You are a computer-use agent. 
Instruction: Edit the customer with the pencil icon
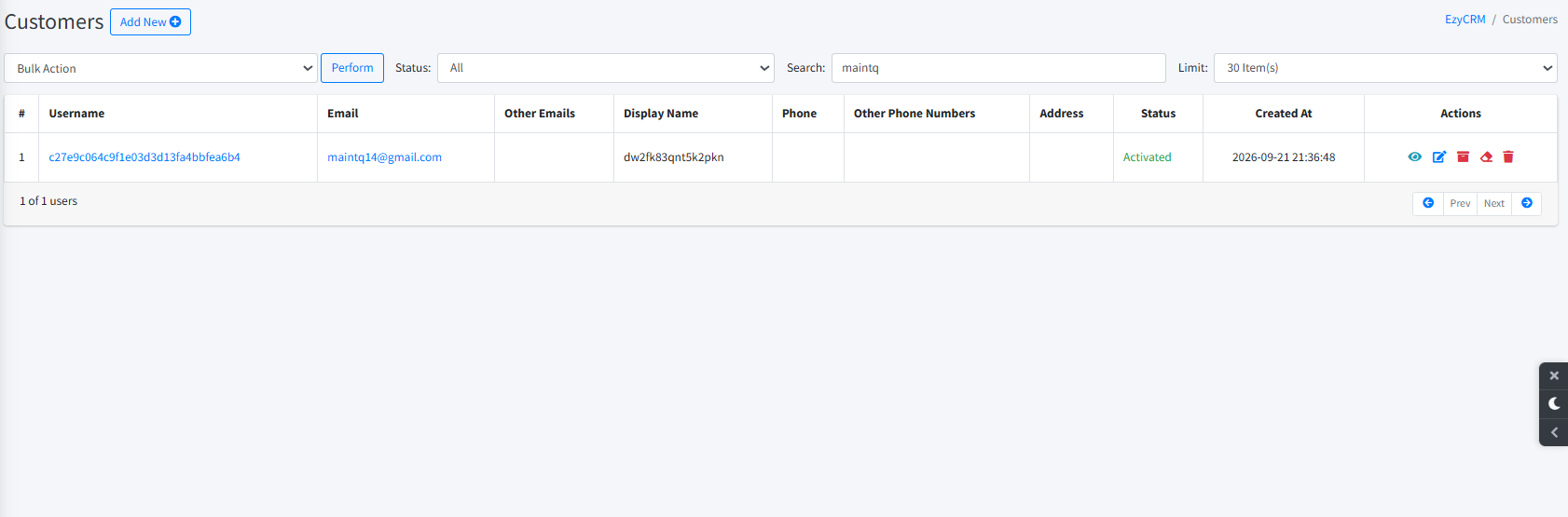point(1438,156)
